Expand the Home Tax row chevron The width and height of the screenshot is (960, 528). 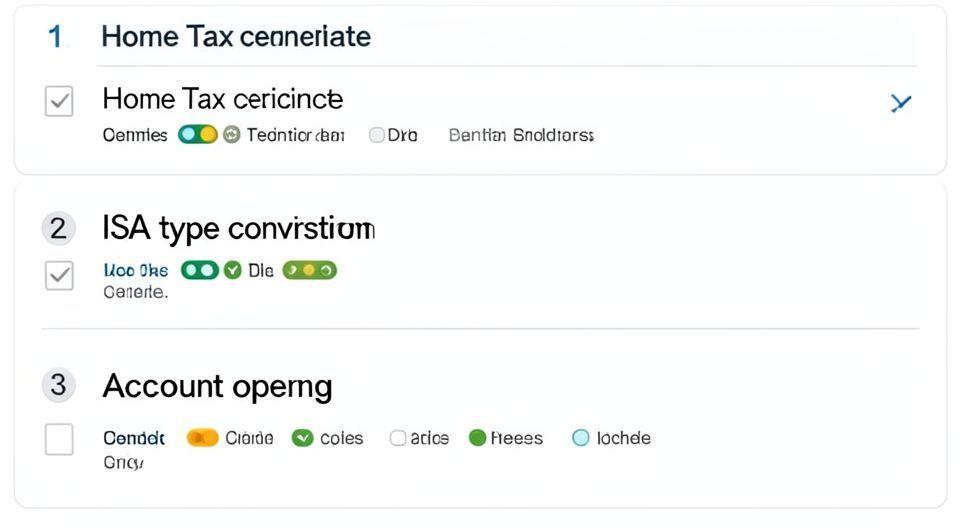900,102
